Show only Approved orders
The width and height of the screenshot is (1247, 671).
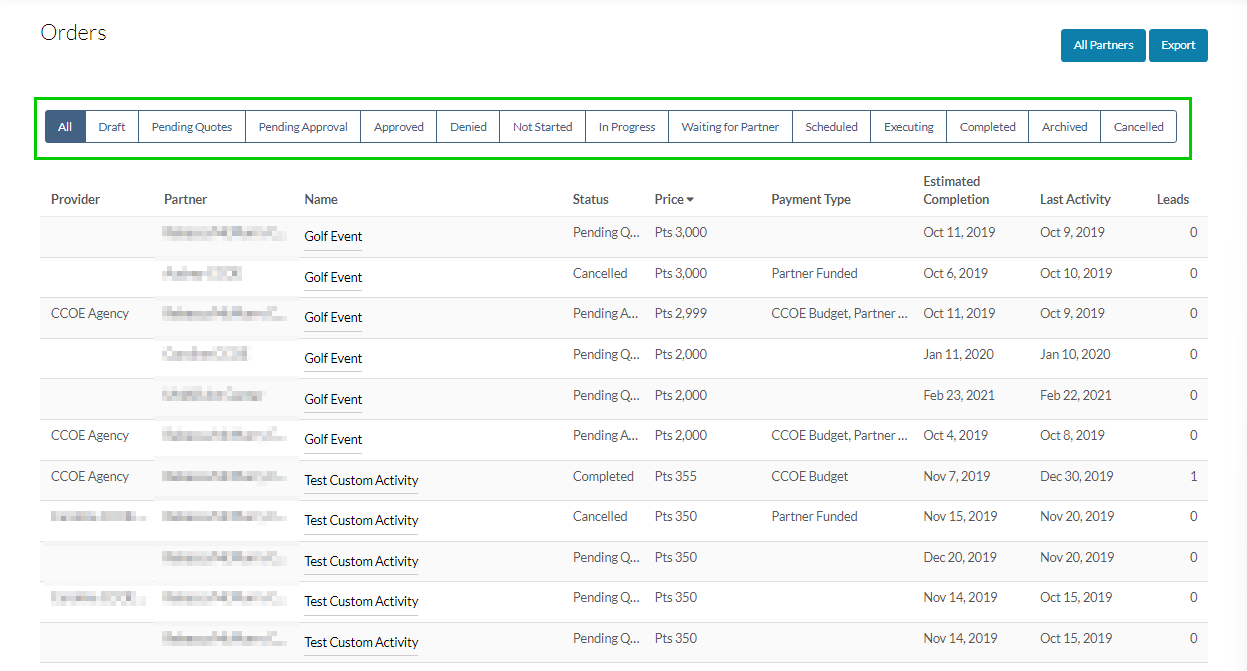(x=398, y=126)
